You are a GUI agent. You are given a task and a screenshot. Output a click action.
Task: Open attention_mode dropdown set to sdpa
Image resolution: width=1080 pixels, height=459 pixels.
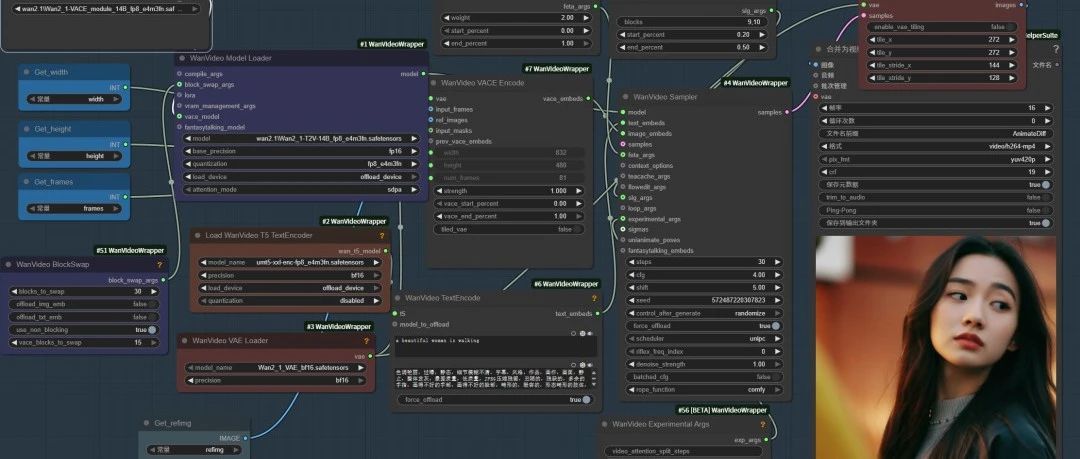point(301,189)
